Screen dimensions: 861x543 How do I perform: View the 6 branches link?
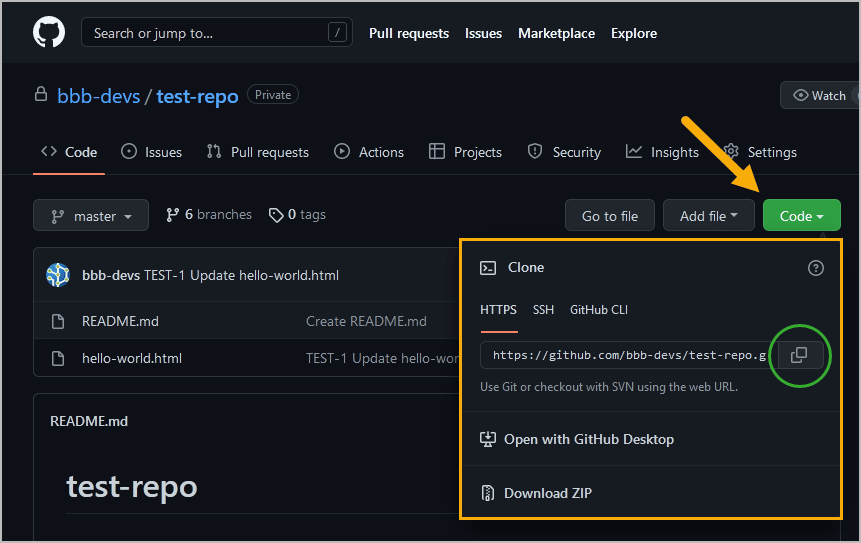tap(209, 215)
